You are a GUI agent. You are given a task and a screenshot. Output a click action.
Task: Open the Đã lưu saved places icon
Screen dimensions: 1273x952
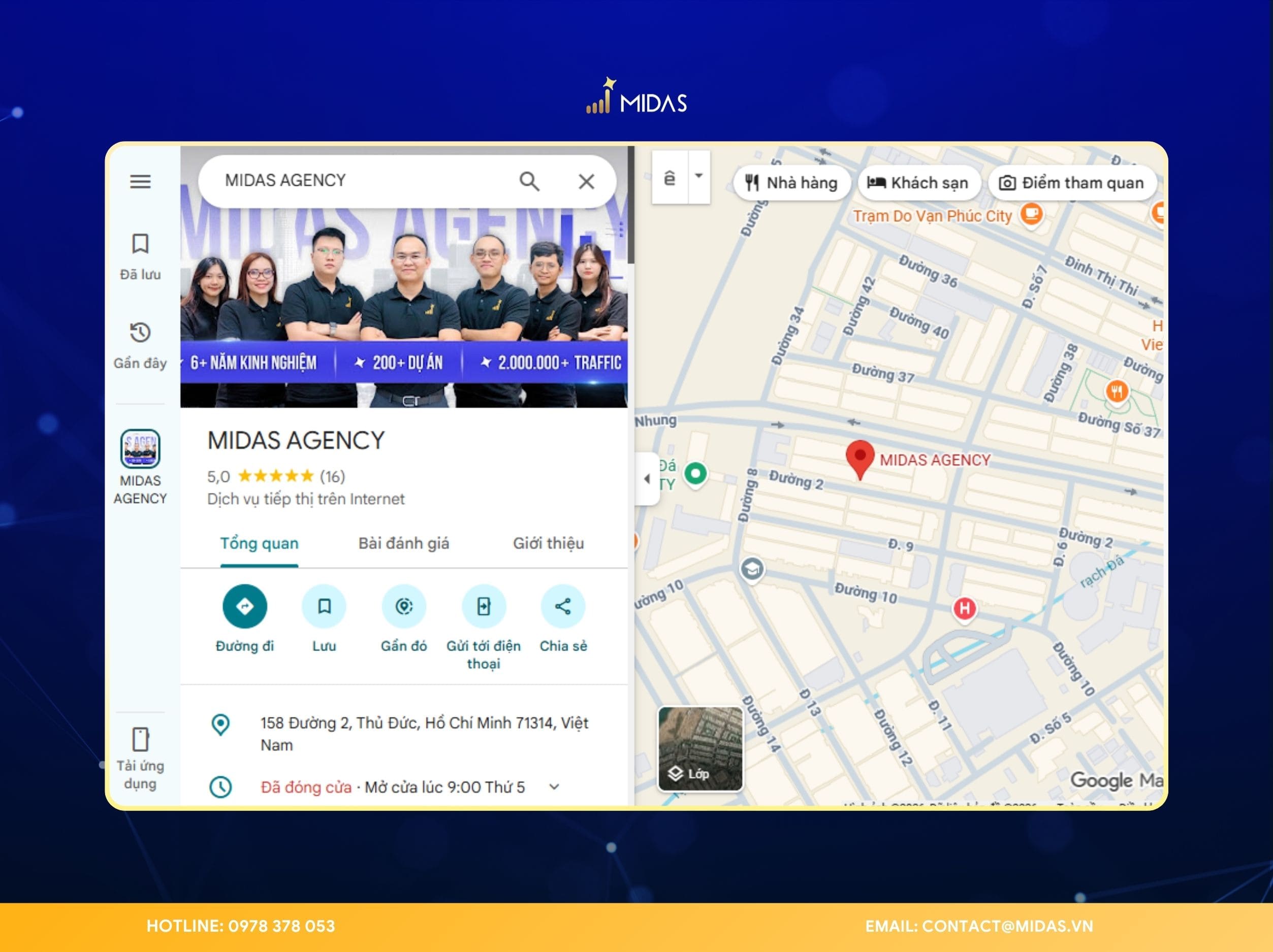[x=140, y=244]
